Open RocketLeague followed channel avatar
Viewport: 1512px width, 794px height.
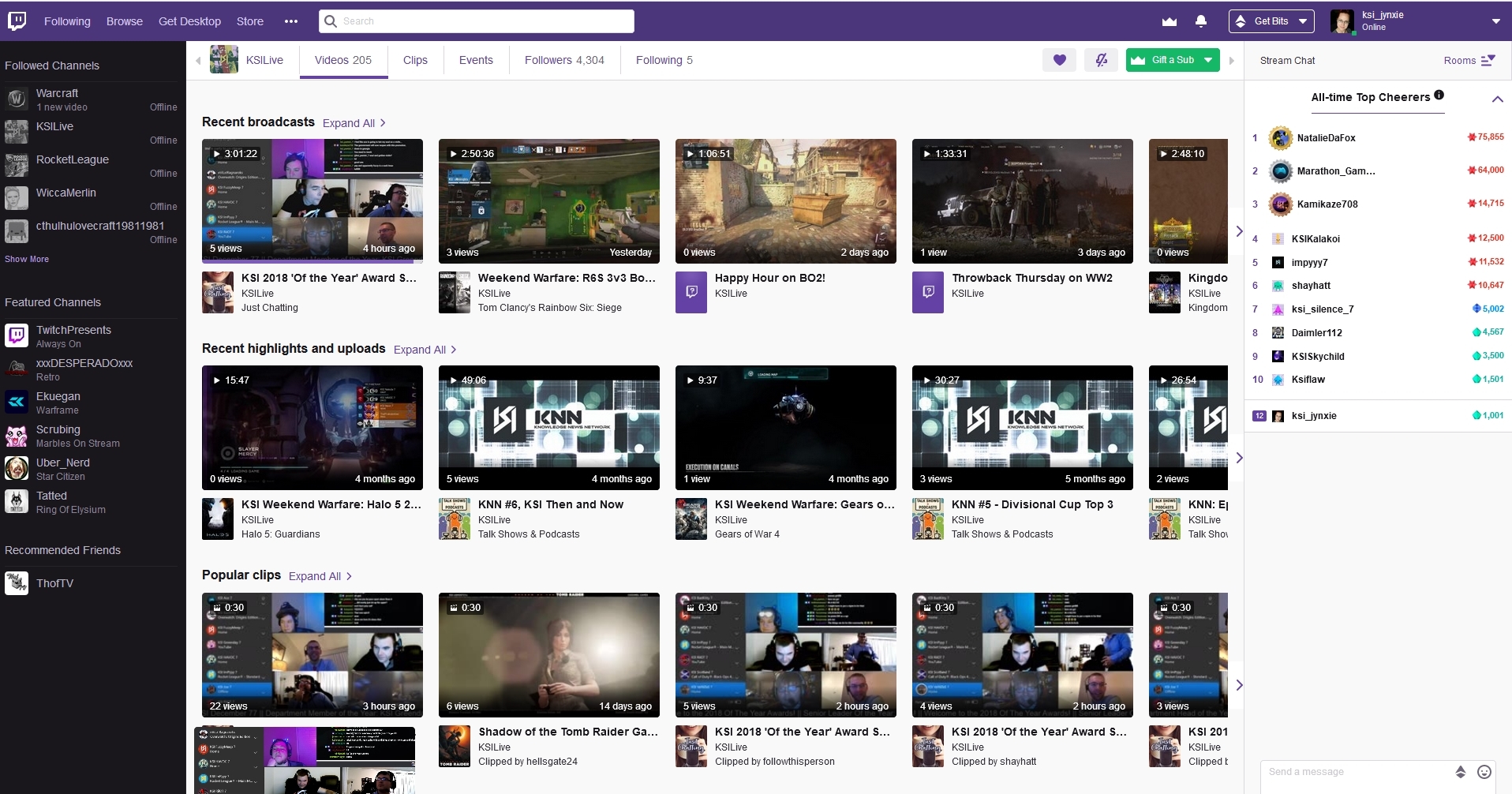click(17, 165)
